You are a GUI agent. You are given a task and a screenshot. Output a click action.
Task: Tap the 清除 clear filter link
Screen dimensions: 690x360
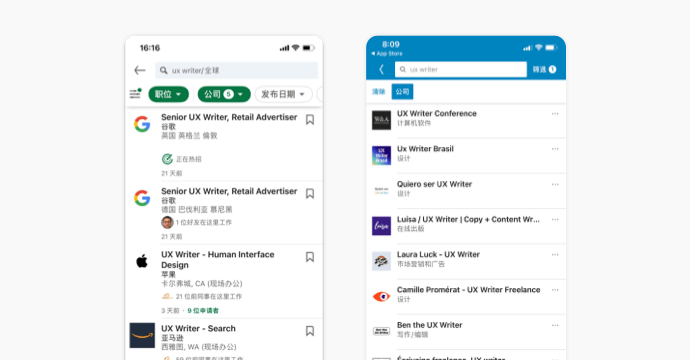tap(378, 92)
